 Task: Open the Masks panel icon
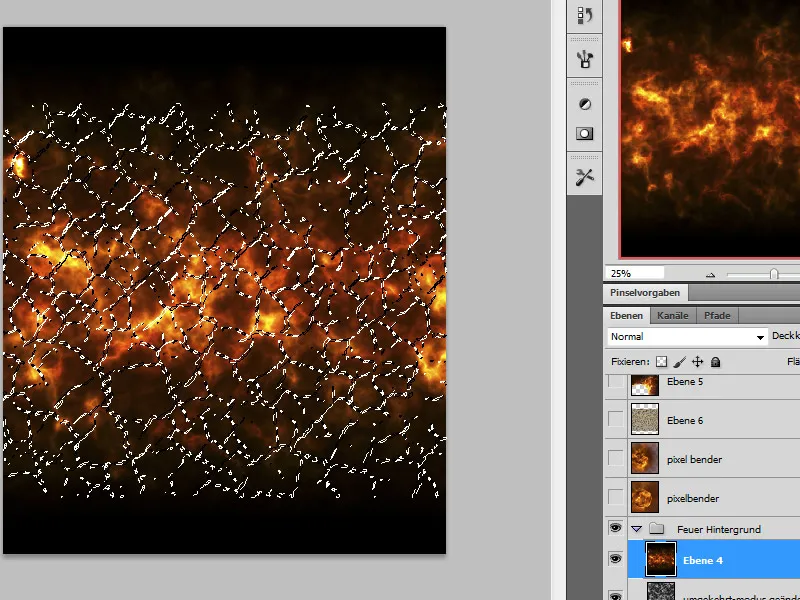click(x=585, y=134)
